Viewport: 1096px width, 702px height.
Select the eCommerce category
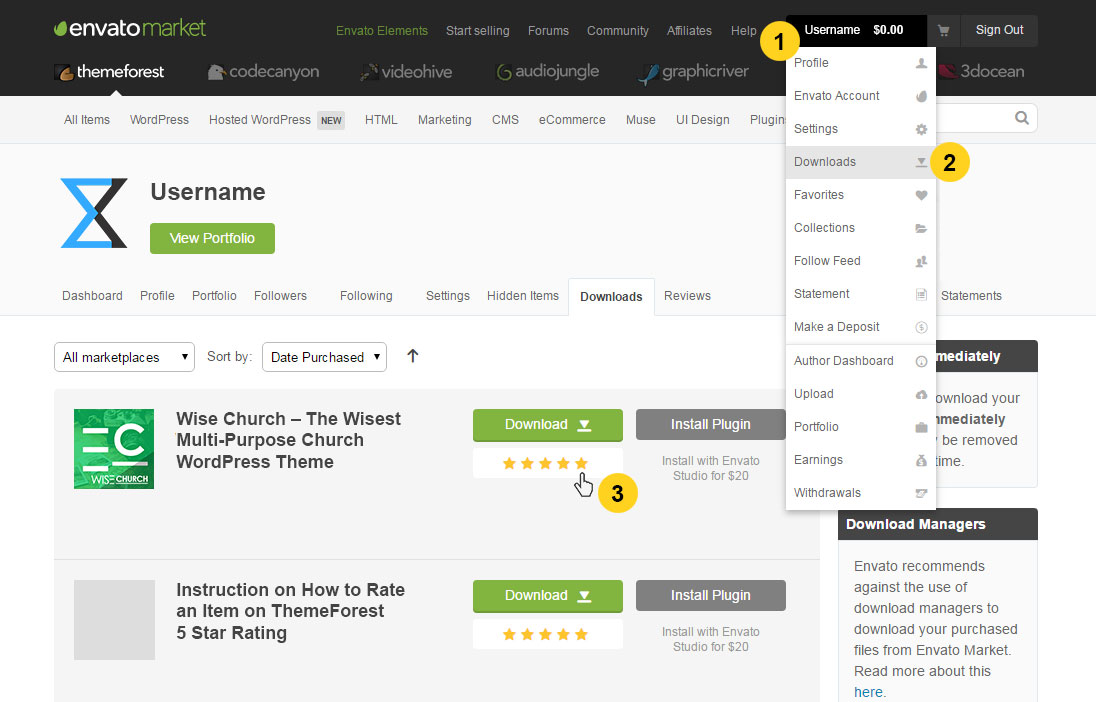[x=572, y=120]
